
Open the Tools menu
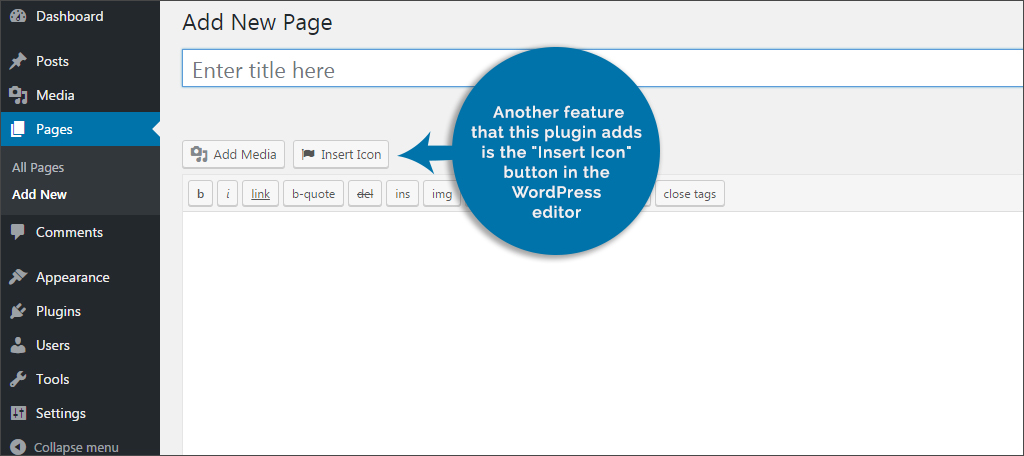[52, 379]
